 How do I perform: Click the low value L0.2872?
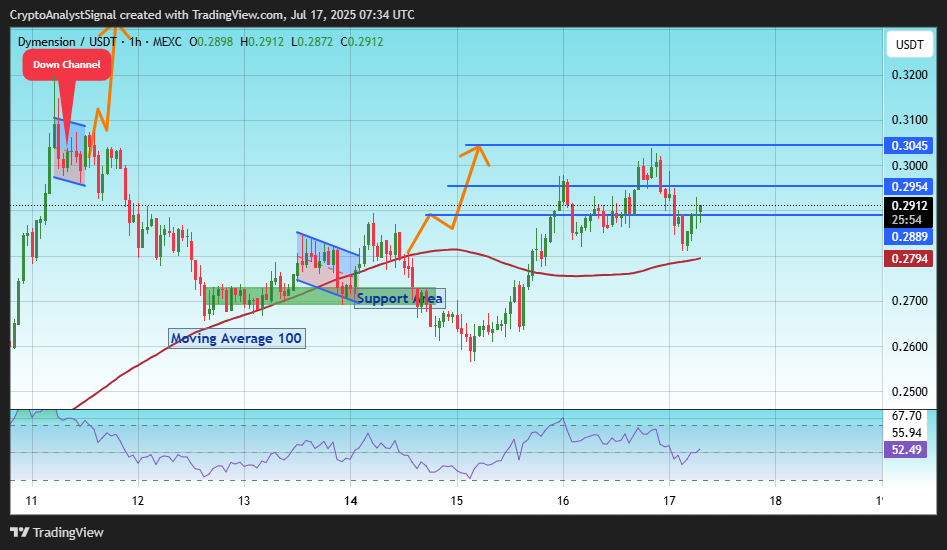click(312, 42)
